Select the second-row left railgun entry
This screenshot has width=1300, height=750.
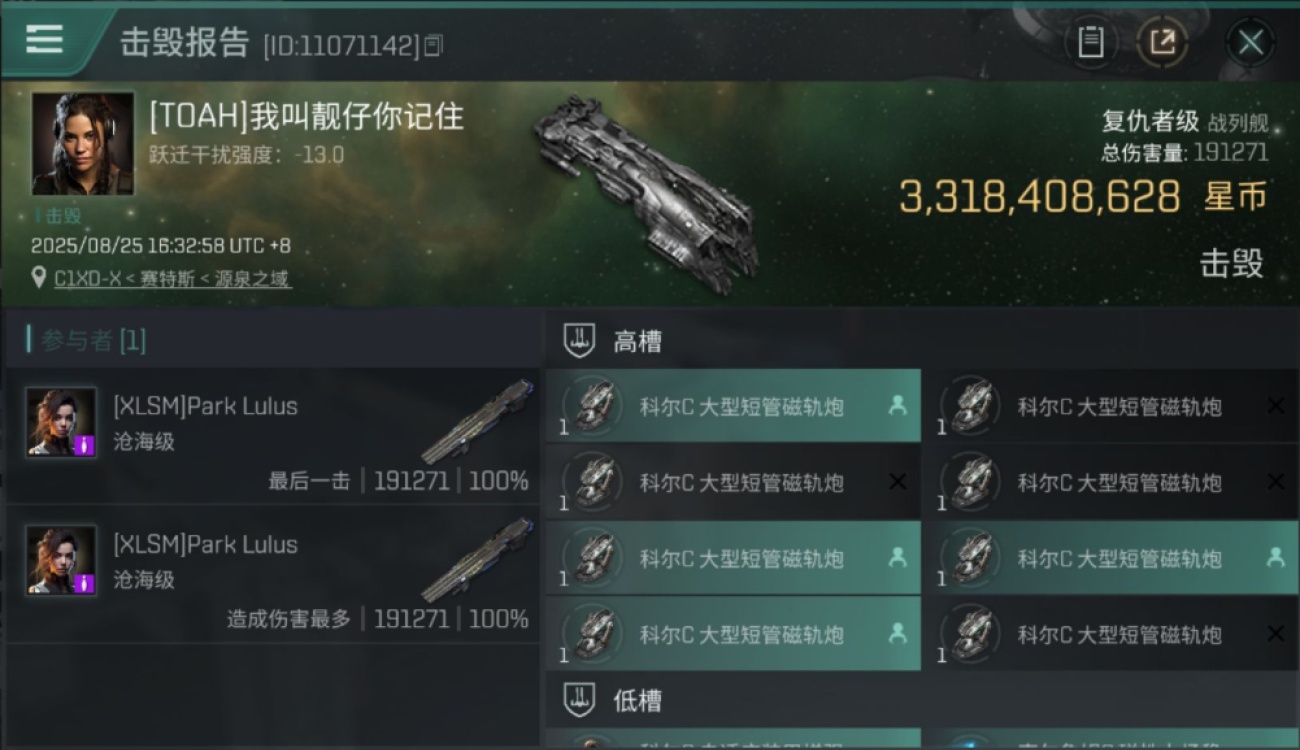tap(733, 482)
